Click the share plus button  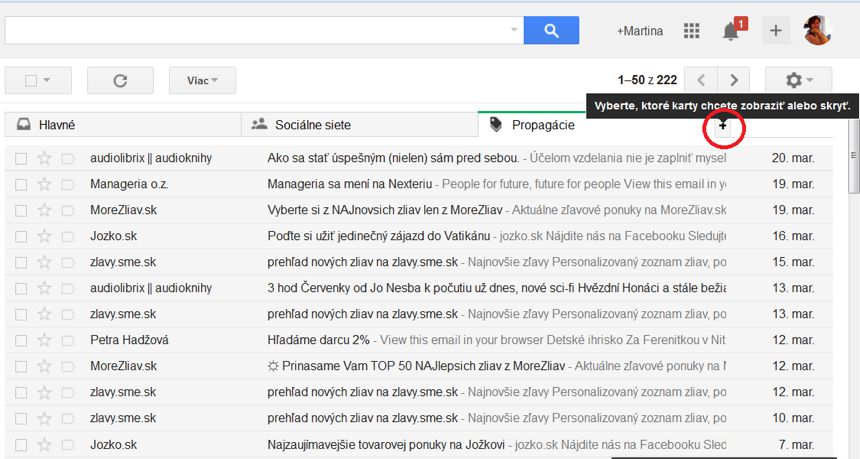point(776,31)
